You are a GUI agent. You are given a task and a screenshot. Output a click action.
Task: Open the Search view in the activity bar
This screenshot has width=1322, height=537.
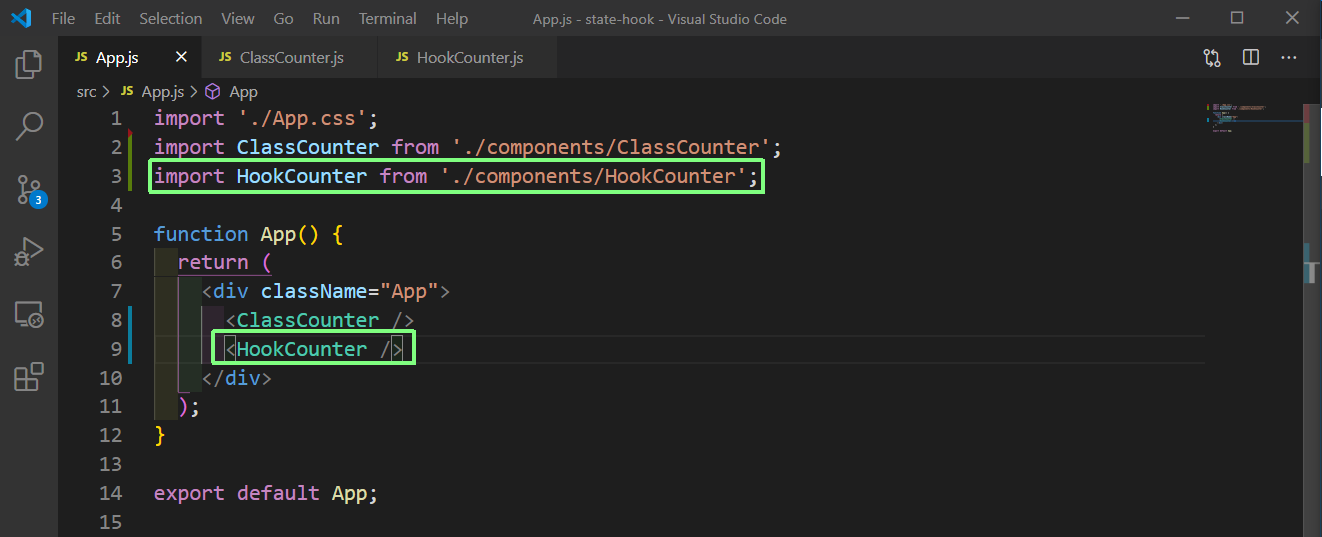29,126
